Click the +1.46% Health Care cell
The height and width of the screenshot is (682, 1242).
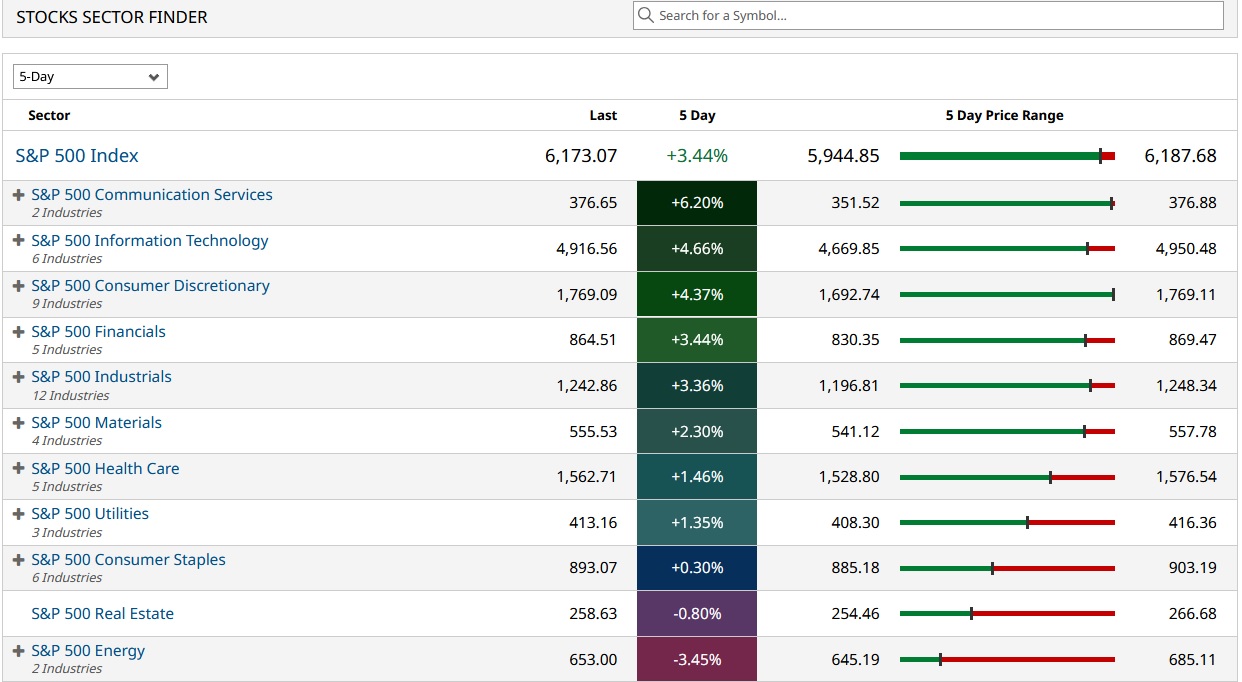point(697,477)
